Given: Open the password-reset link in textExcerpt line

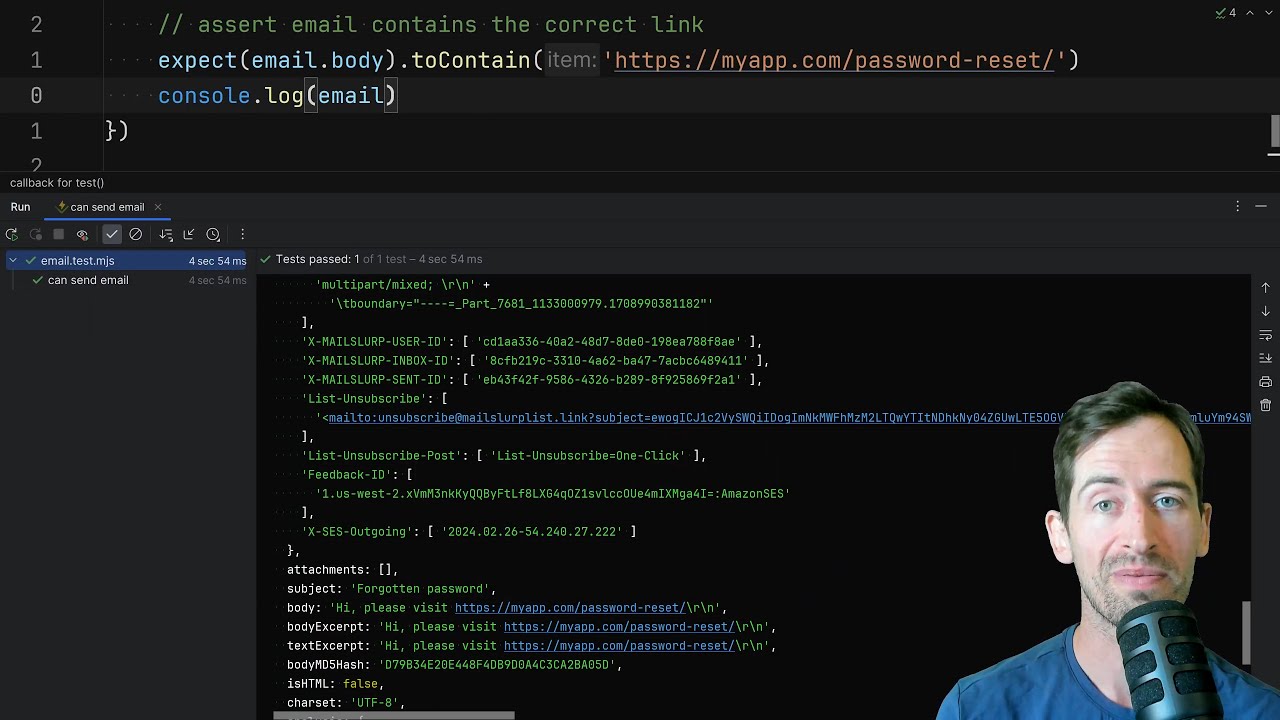Looking at the screenshot, I should (619, 646).
